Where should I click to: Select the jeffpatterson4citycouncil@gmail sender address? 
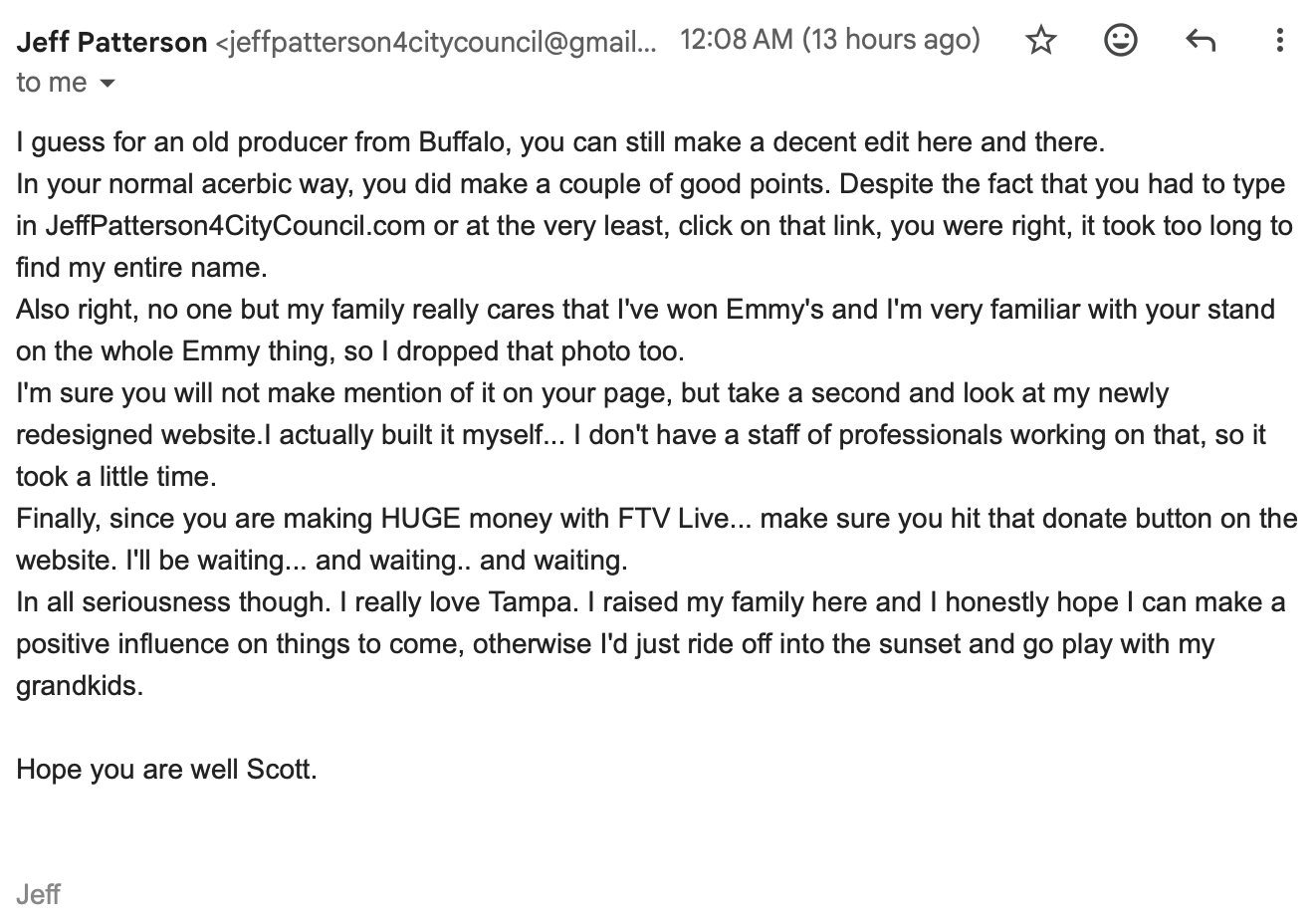pos(437,42)
